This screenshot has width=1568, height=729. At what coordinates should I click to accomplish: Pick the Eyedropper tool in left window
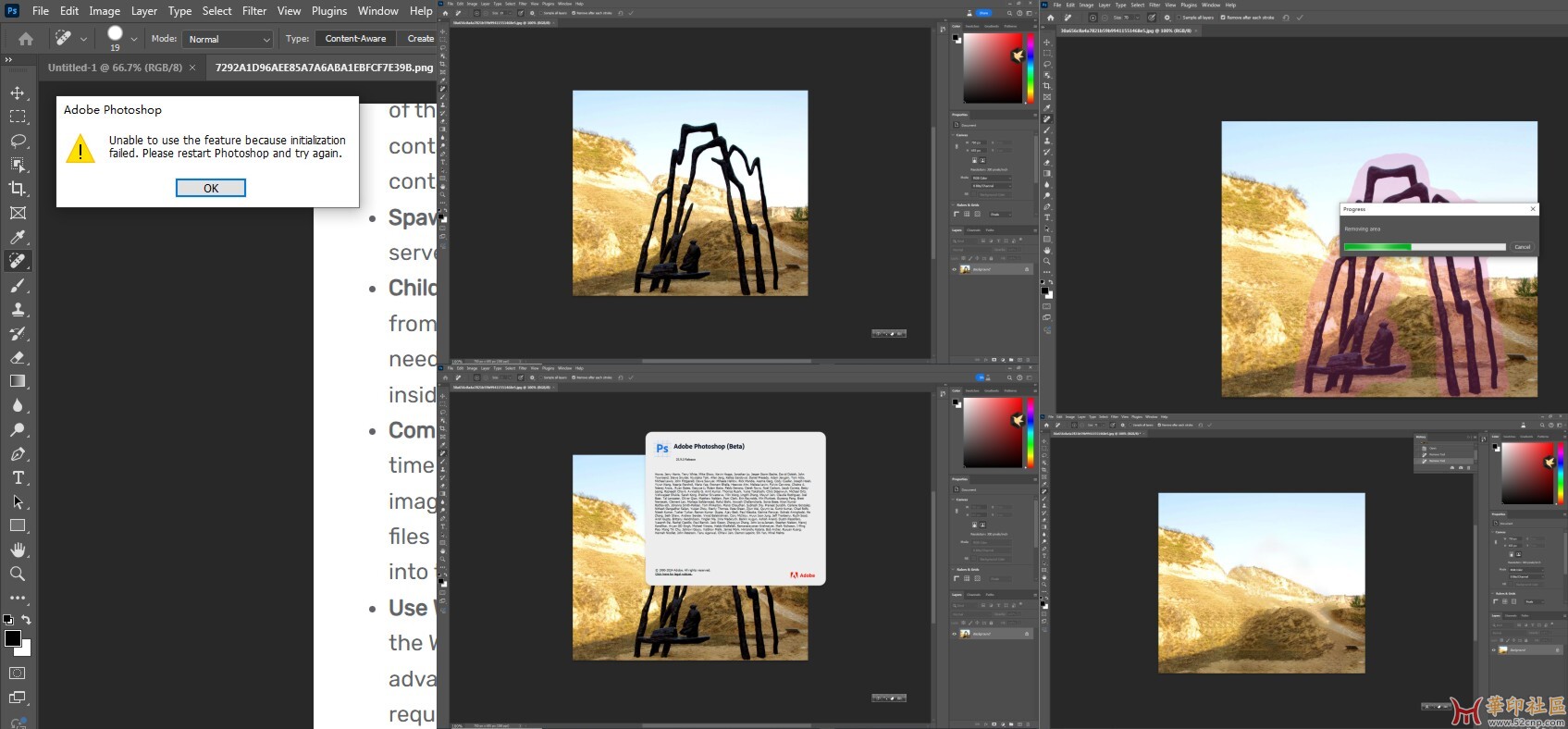(x=18, y=237)
